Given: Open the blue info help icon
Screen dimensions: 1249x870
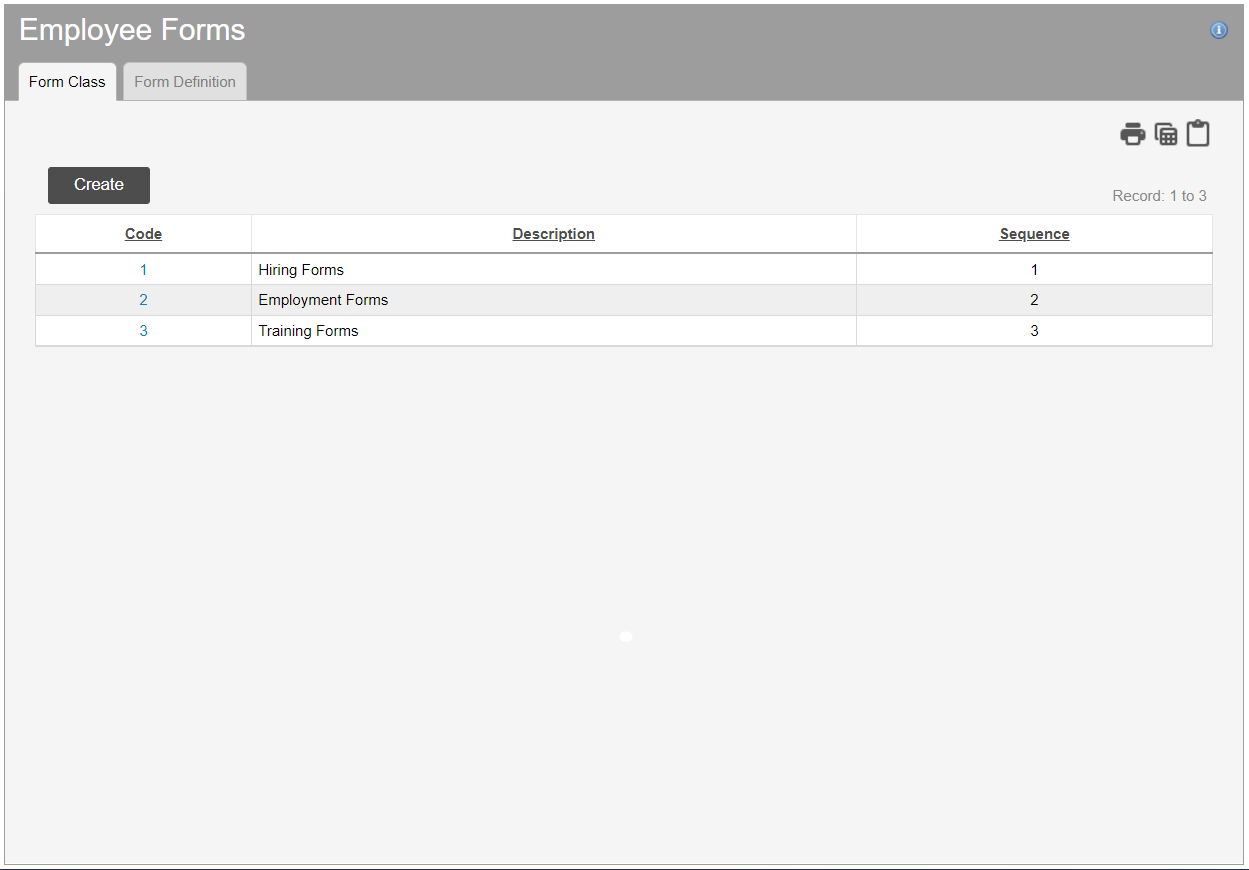Looking at the screenshot, I should (1219, 30).
